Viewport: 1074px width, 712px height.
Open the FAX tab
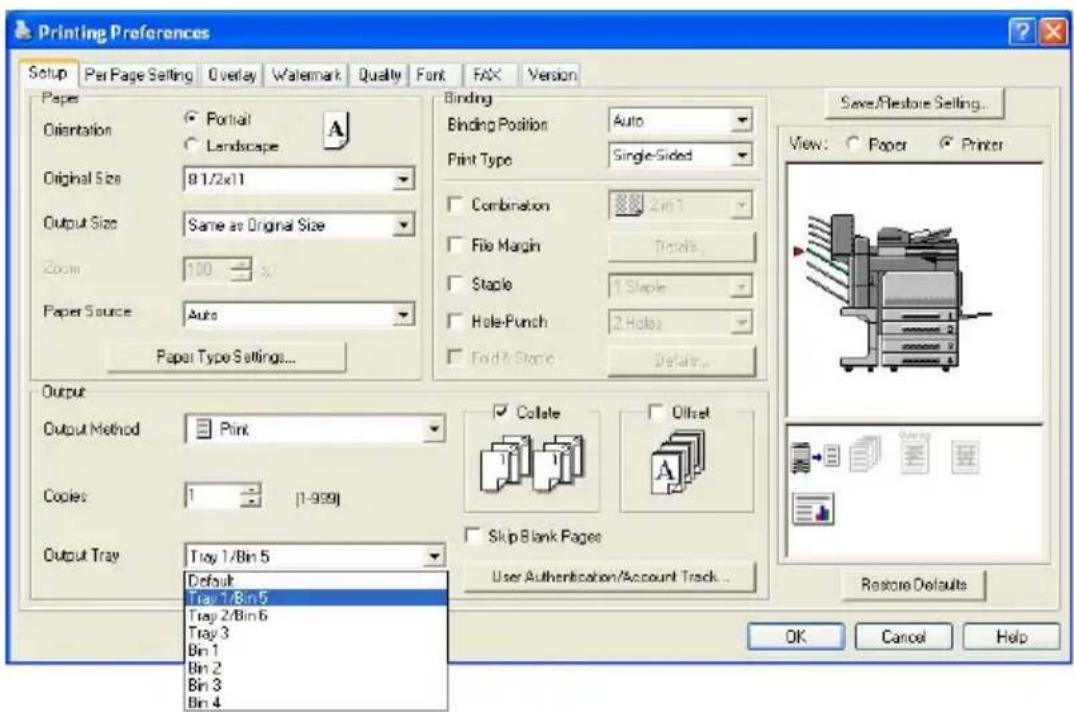coord(488,75)
